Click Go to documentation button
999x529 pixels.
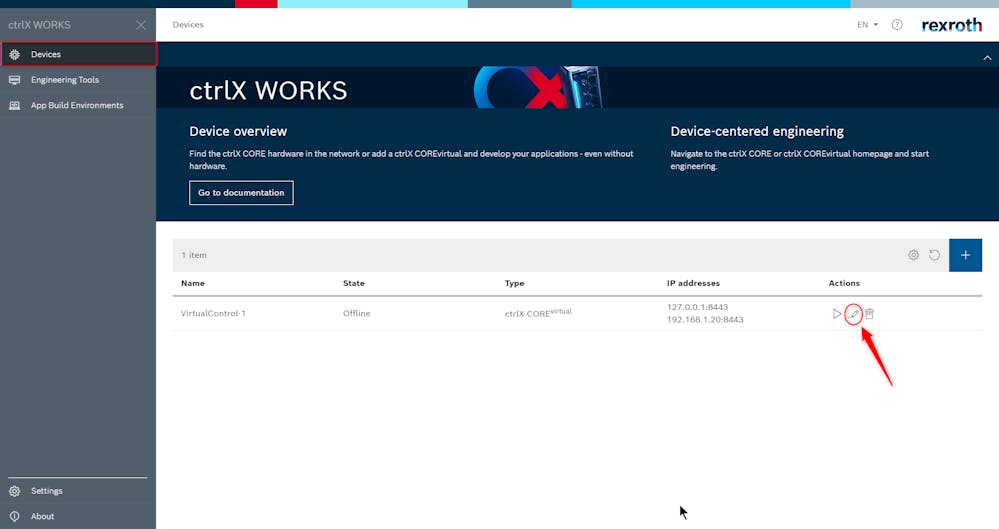[241, 192]
